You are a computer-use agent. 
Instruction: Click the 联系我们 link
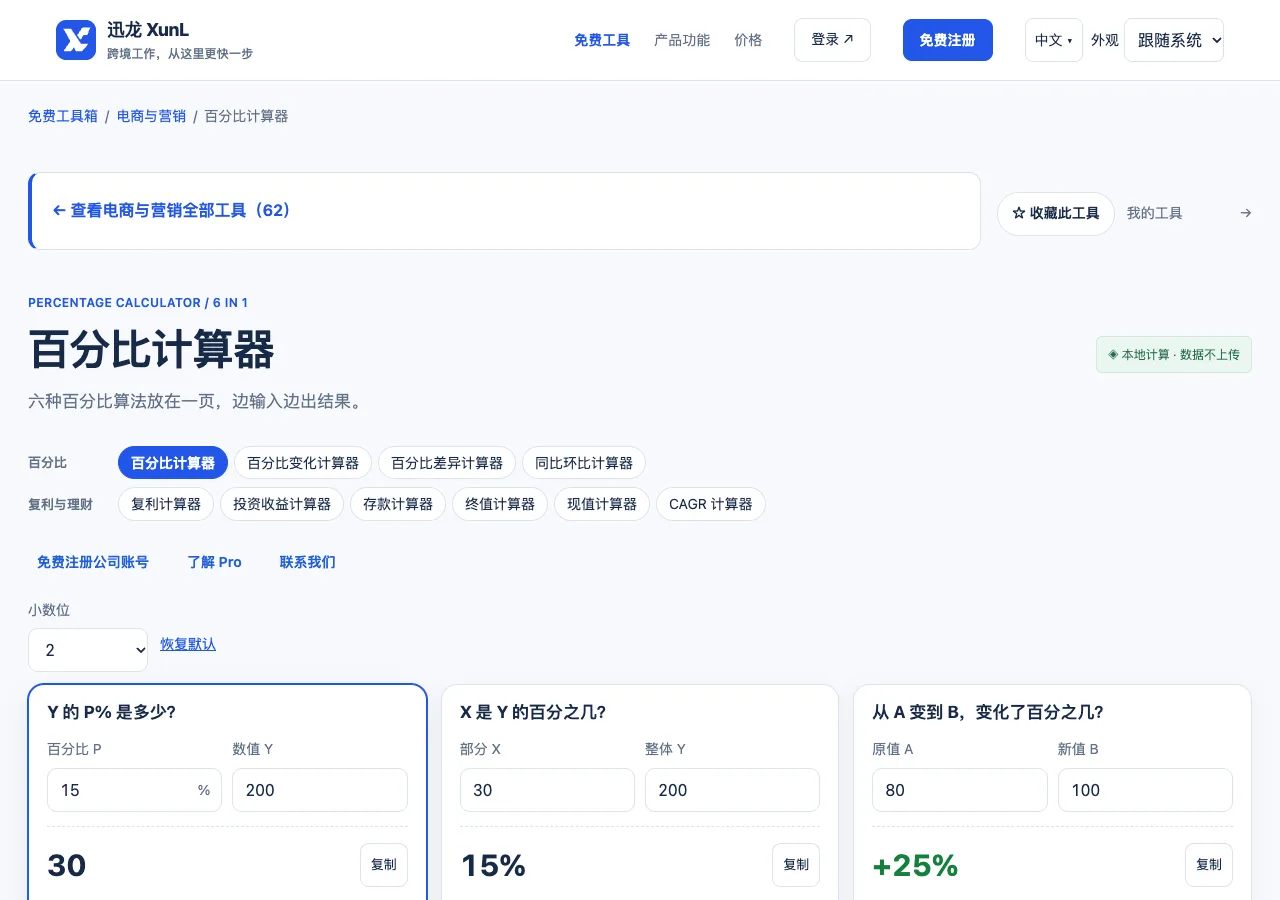[308, 562]
